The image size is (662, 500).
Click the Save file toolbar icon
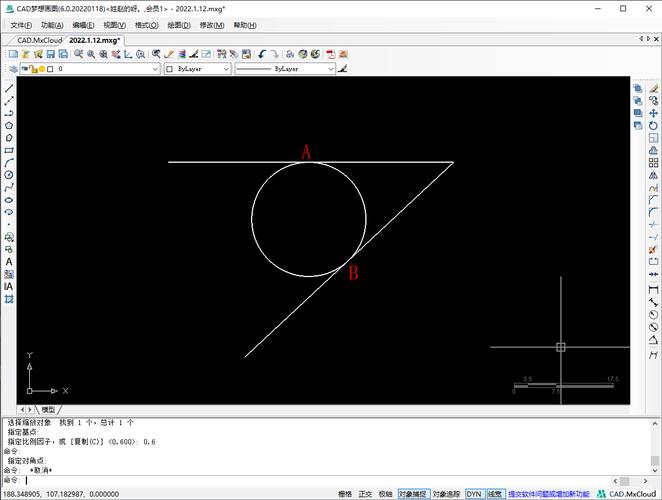51,54
